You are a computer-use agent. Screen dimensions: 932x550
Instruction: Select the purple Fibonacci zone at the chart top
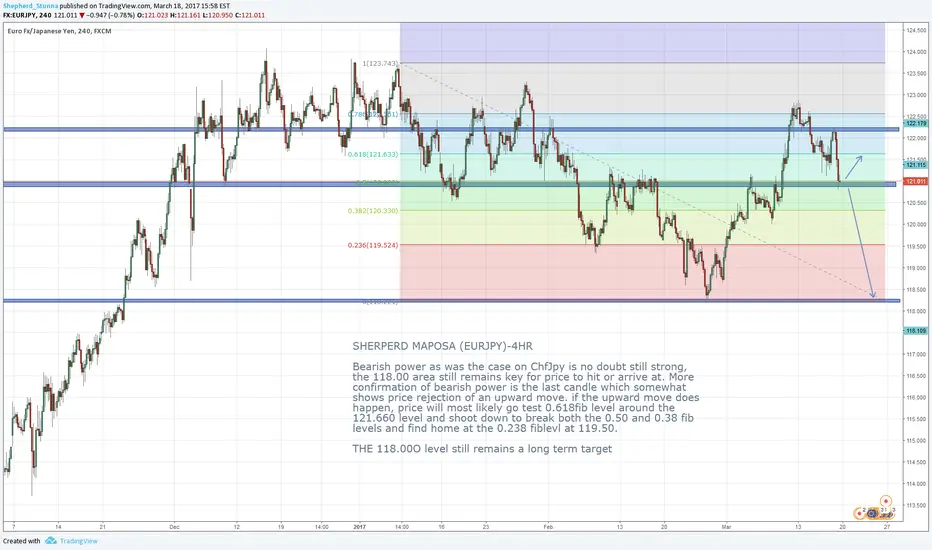643,43
